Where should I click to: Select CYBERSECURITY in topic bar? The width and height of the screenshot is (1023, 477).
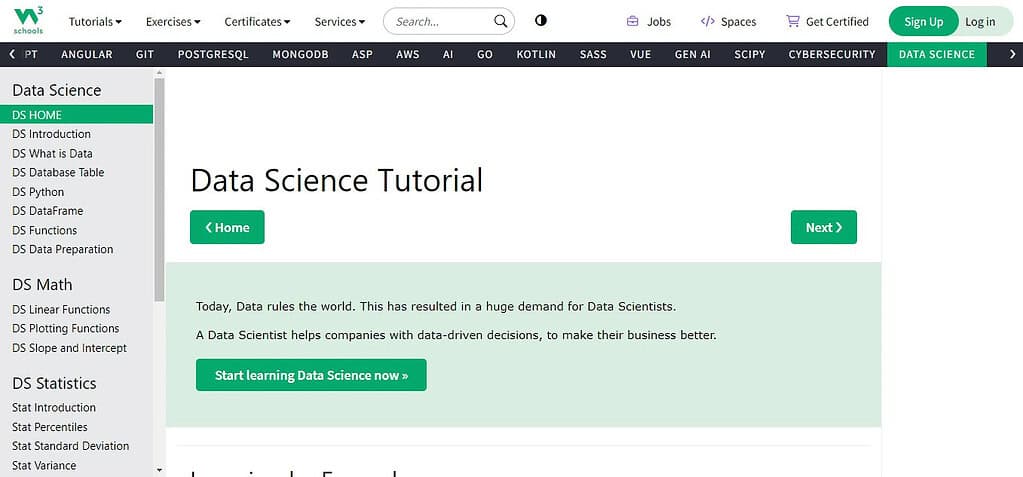(x=832, y=54)
